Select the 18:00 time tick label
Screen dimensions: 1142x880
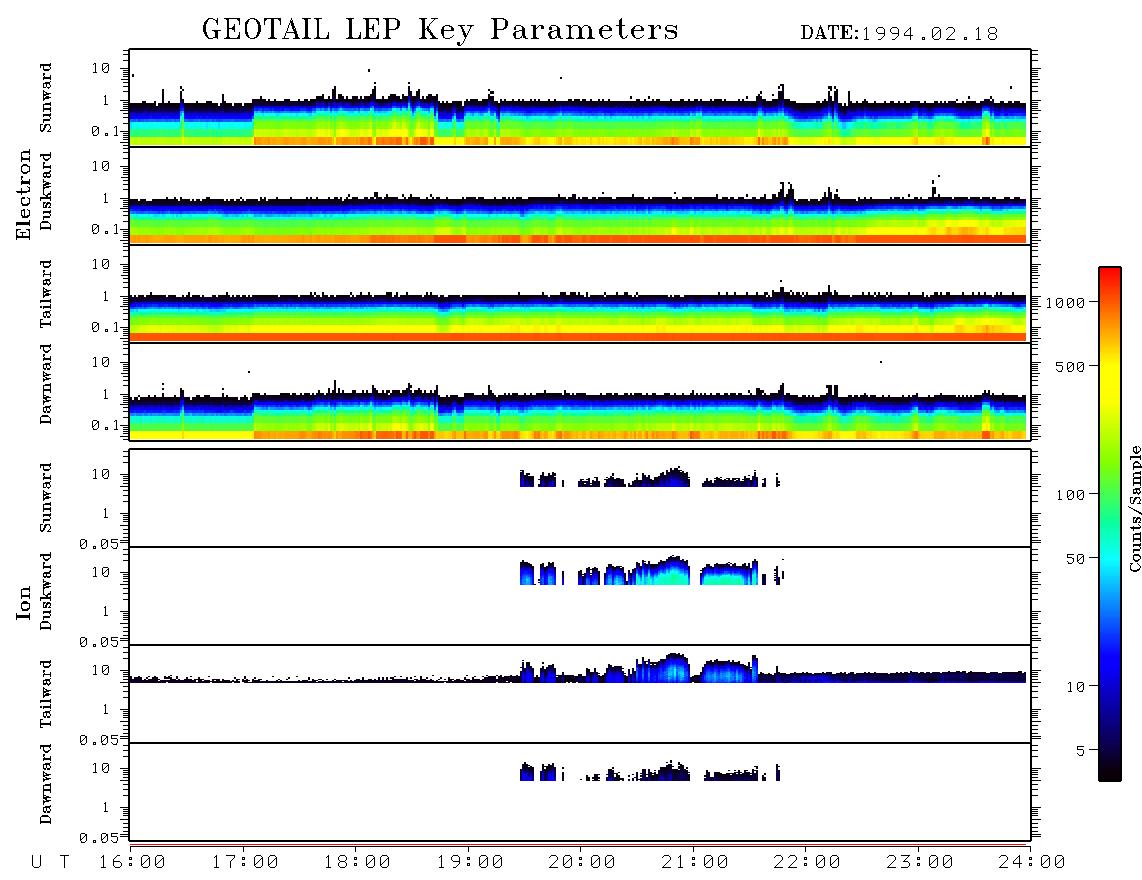(x=358, y=862)
